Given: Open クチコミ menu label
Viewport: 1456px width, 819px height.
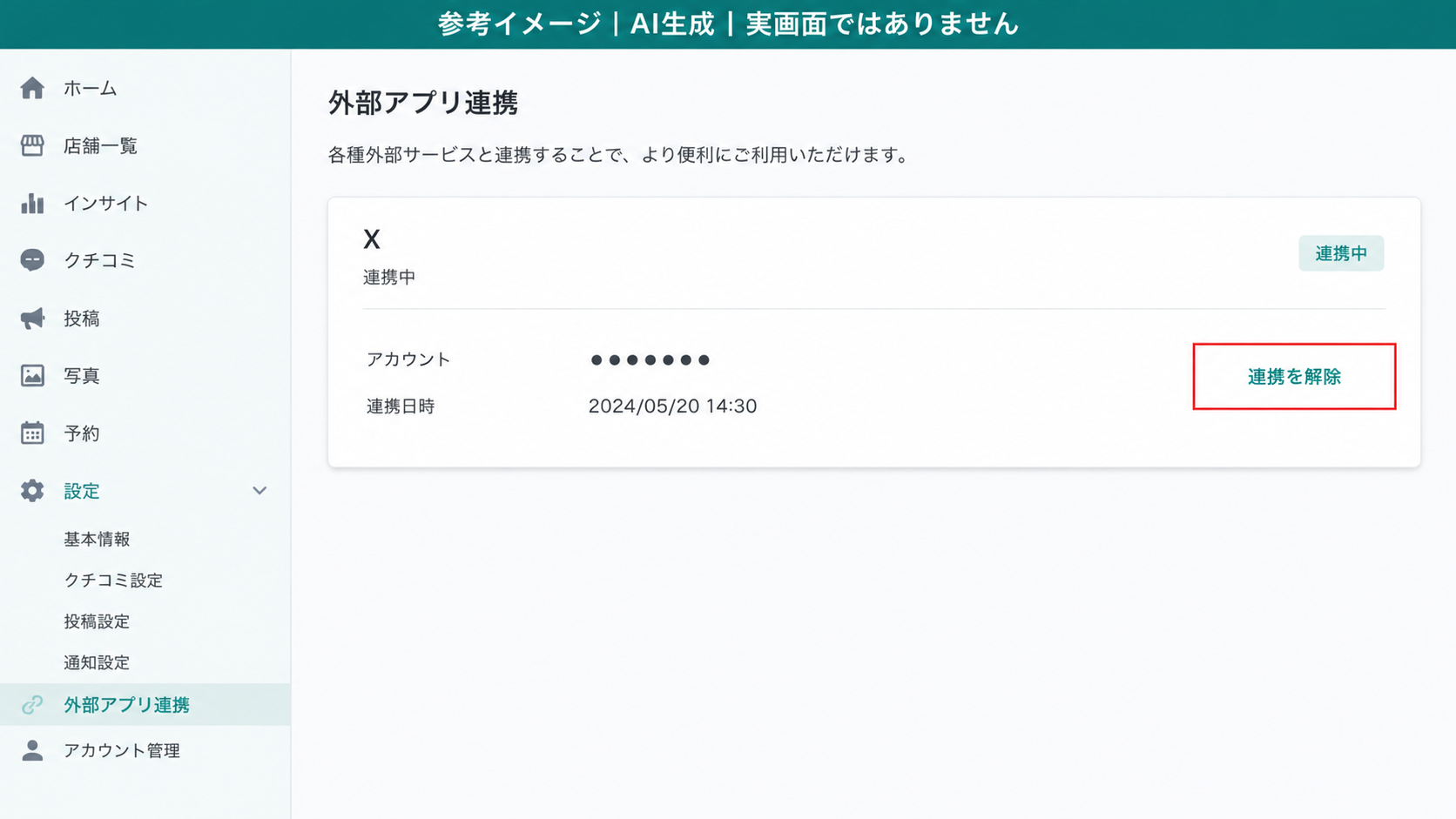Looking at the screenshot, I should (x=99, y=260).
